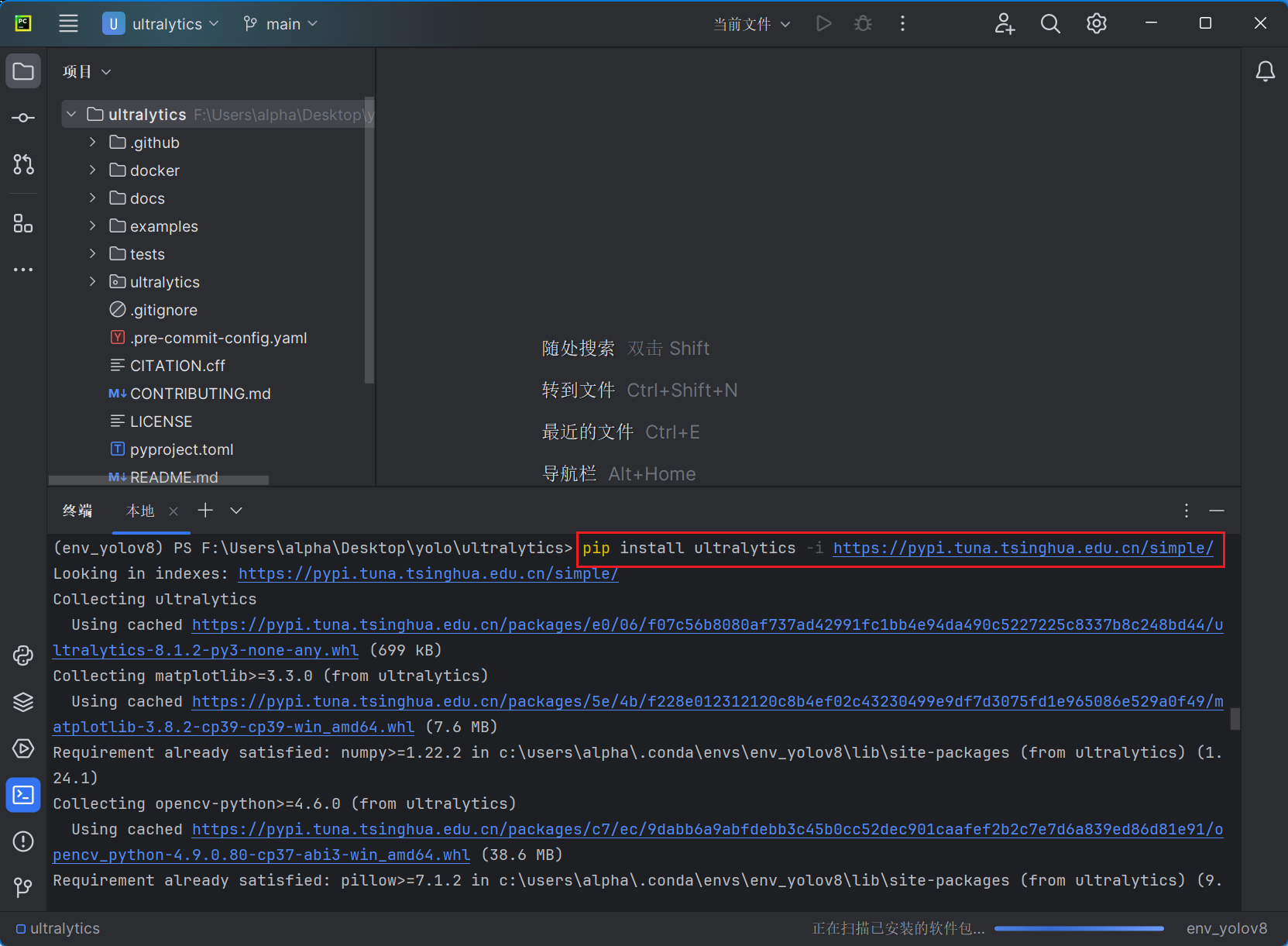This screenshot has width=1288, height=946.
Task: Click the package scanning progress bar
Action: 1079,928
